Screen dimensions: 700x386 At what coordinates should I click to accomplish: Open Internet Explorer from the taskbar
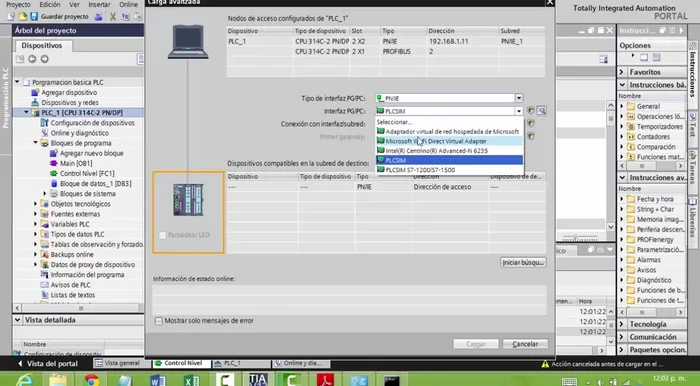click(25, 381)
